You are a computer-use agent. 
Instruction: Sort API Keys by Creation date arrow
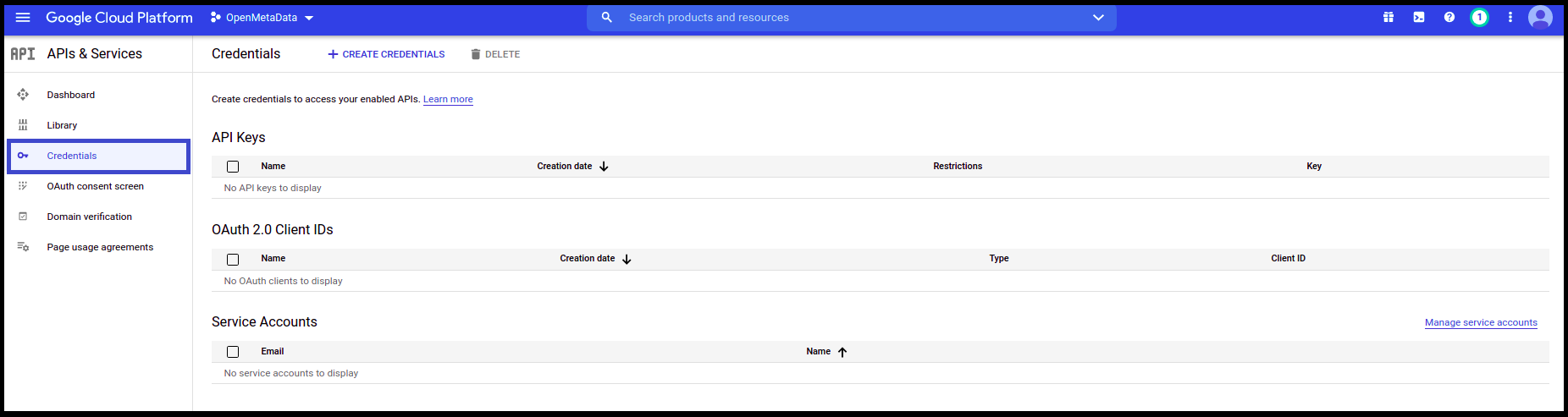[x=604, y=167]
